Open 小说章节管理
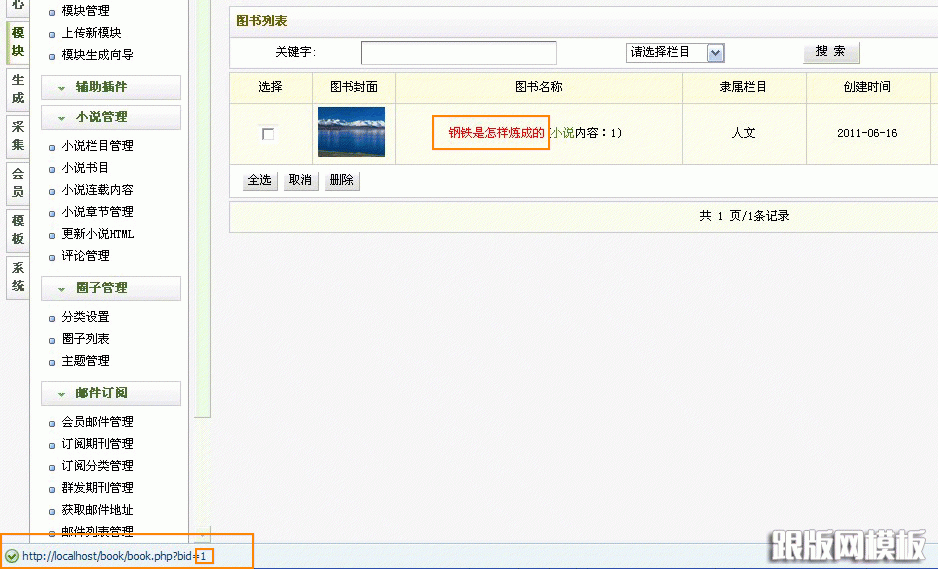The image size is (938, 569). (97, 212)
